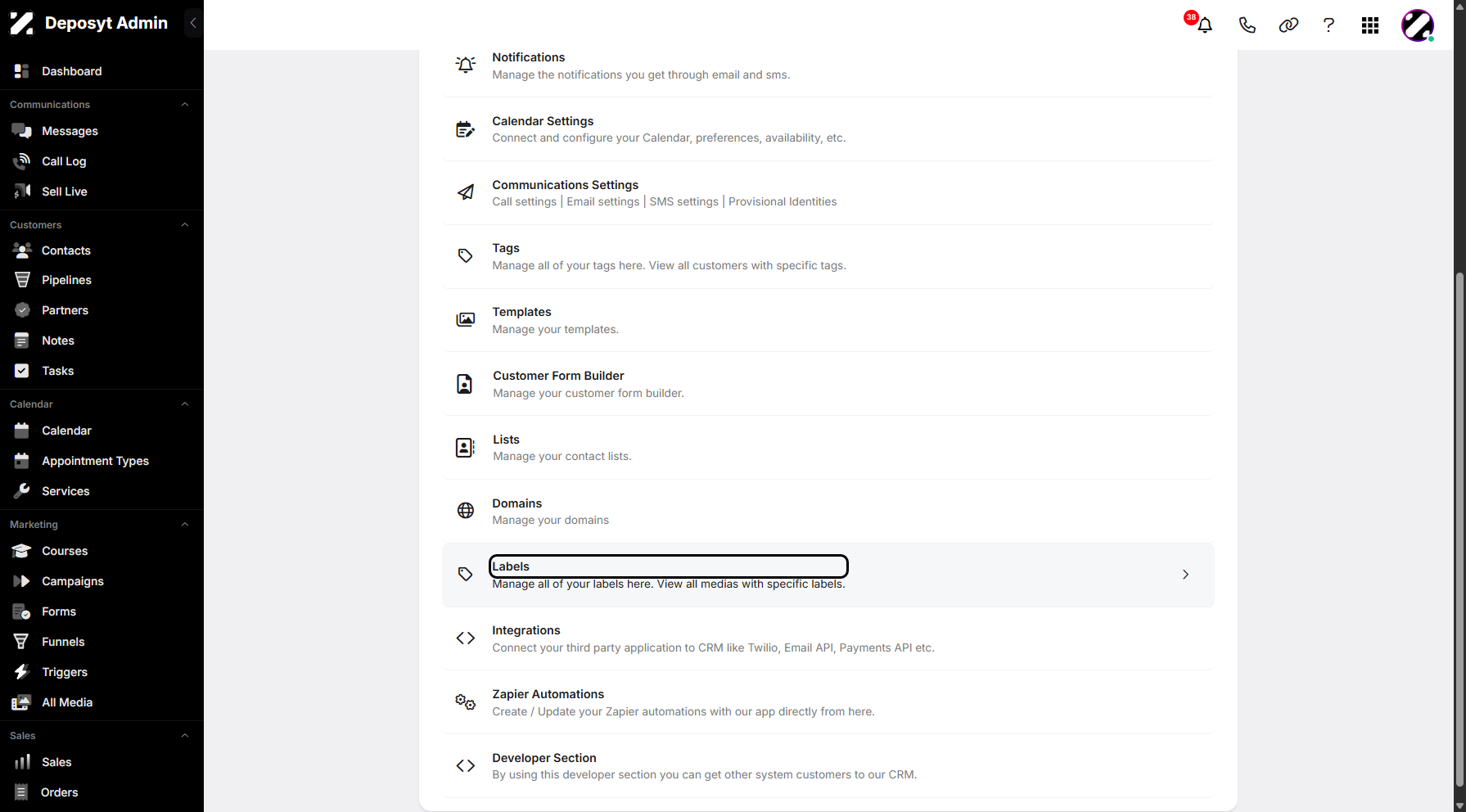Click the Labels row chevron arrow
1466x812 pixels.
coord(1185,575)
